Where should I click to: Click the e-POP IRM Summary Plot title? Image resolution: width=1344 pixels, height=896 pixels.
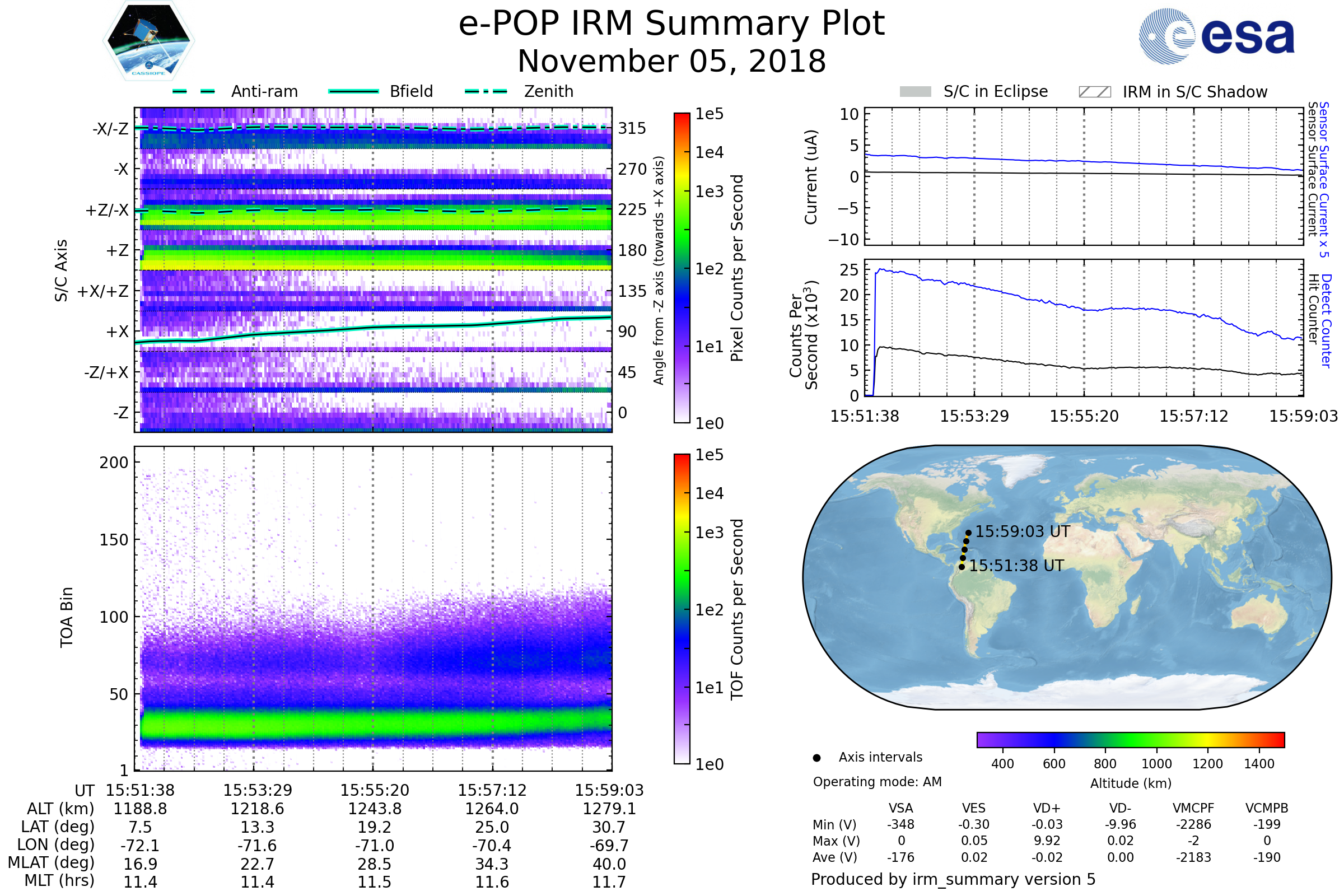(x=671, y=24)
